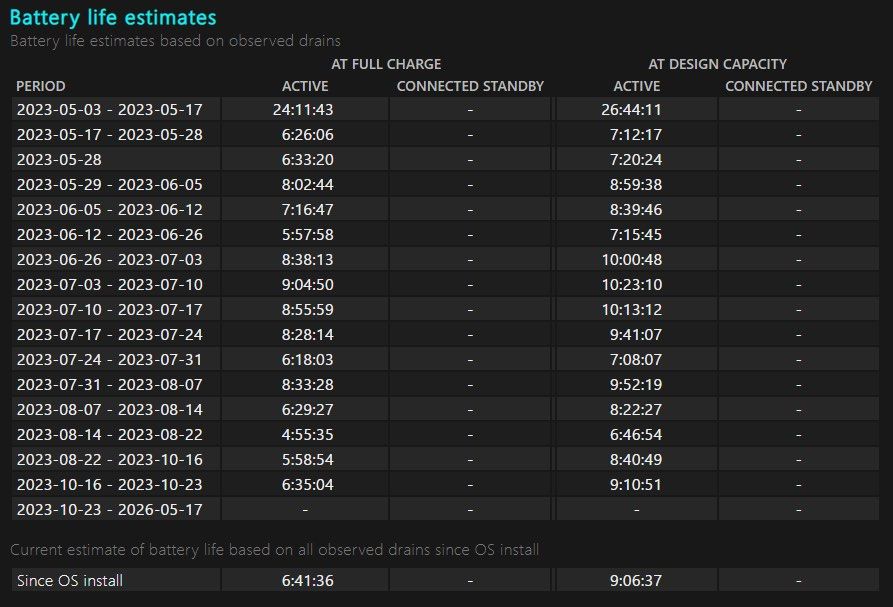Click active value 24:11:43

303,109
